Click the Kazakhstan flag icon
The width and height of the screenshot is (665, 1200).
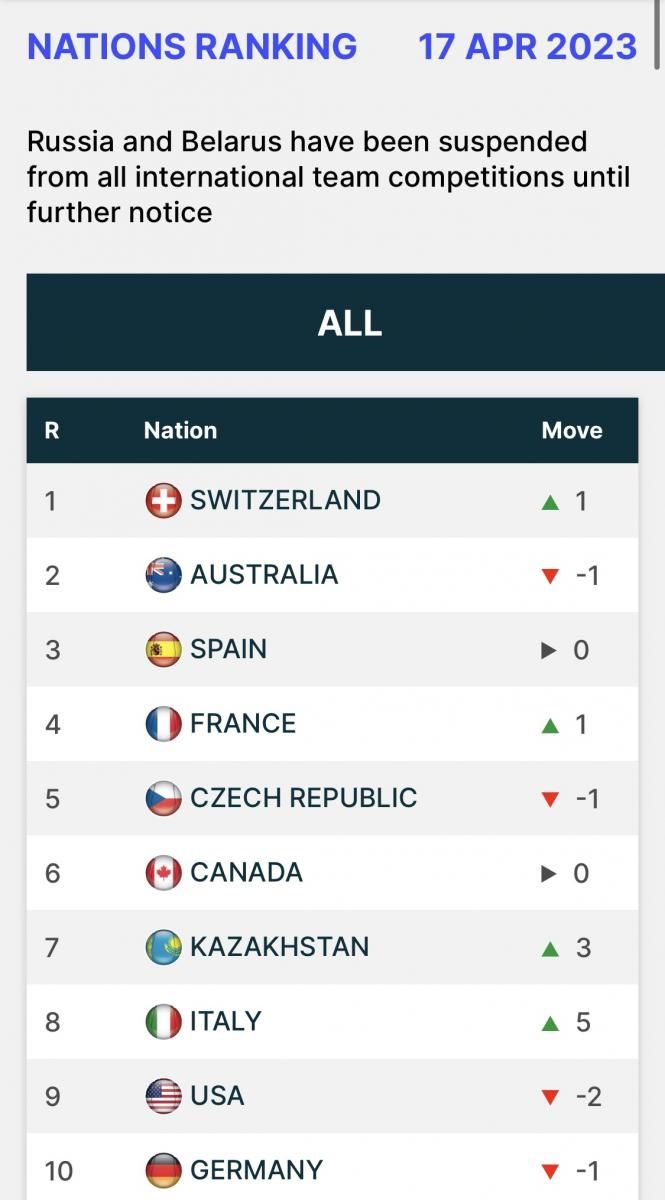[163, 947]
